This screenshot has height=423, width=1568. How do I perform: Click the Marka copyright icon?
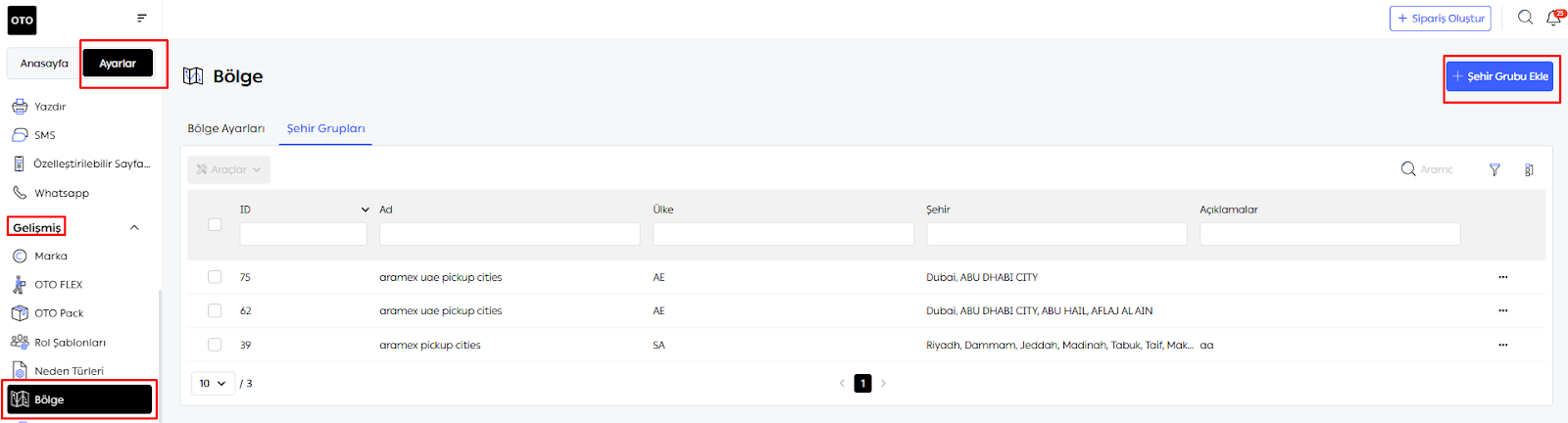(20, 256)
